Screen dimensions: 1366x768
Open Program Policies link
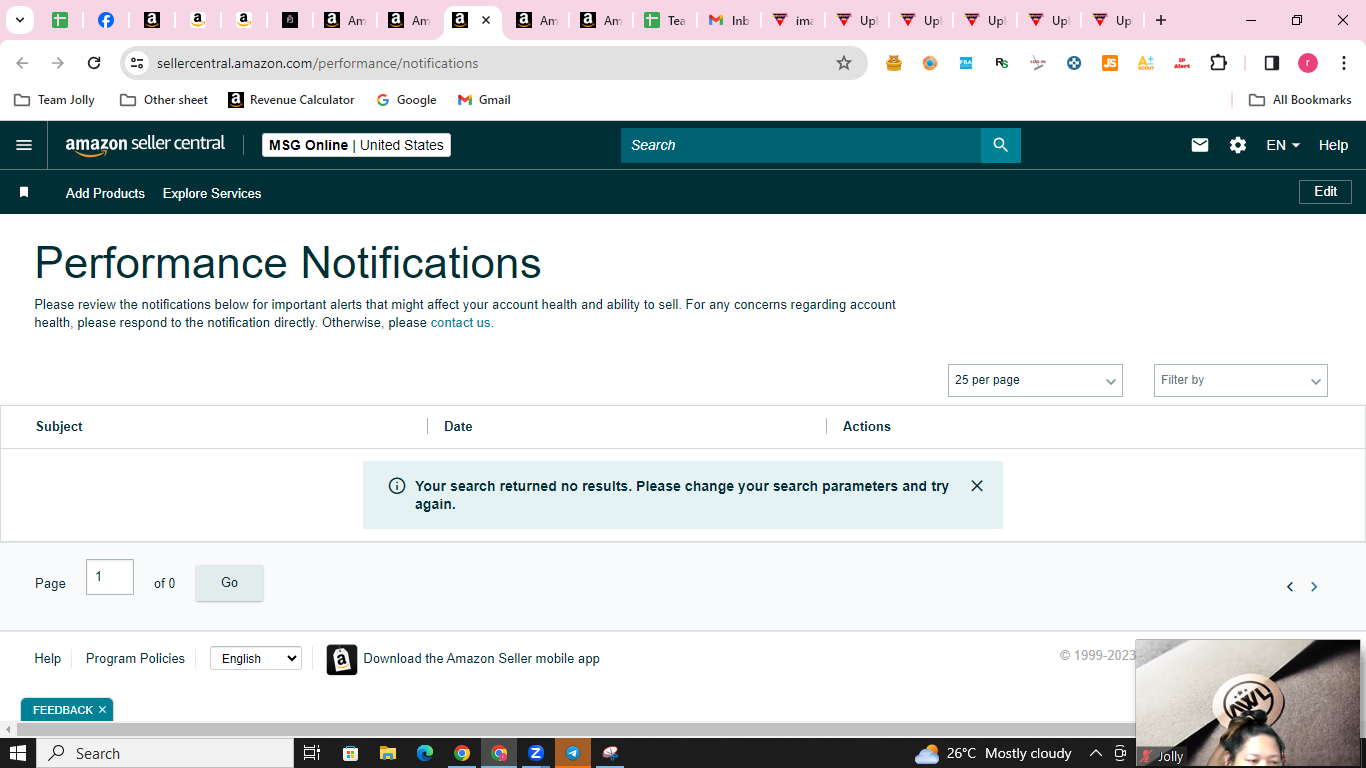(135, 658)
